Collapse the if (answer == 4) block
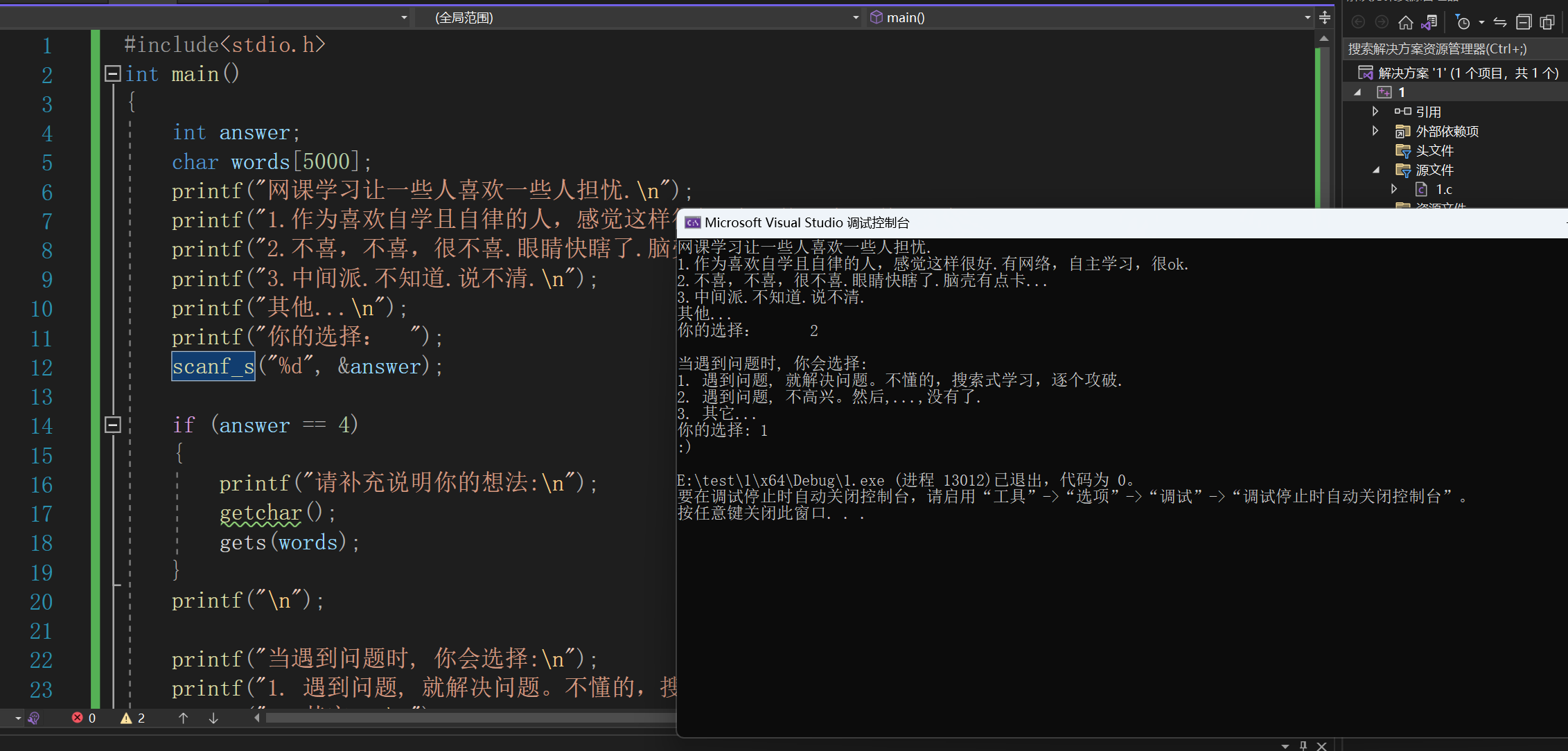Image resolution: width=1568 pixels, height=751 pixels. [112, 425]
